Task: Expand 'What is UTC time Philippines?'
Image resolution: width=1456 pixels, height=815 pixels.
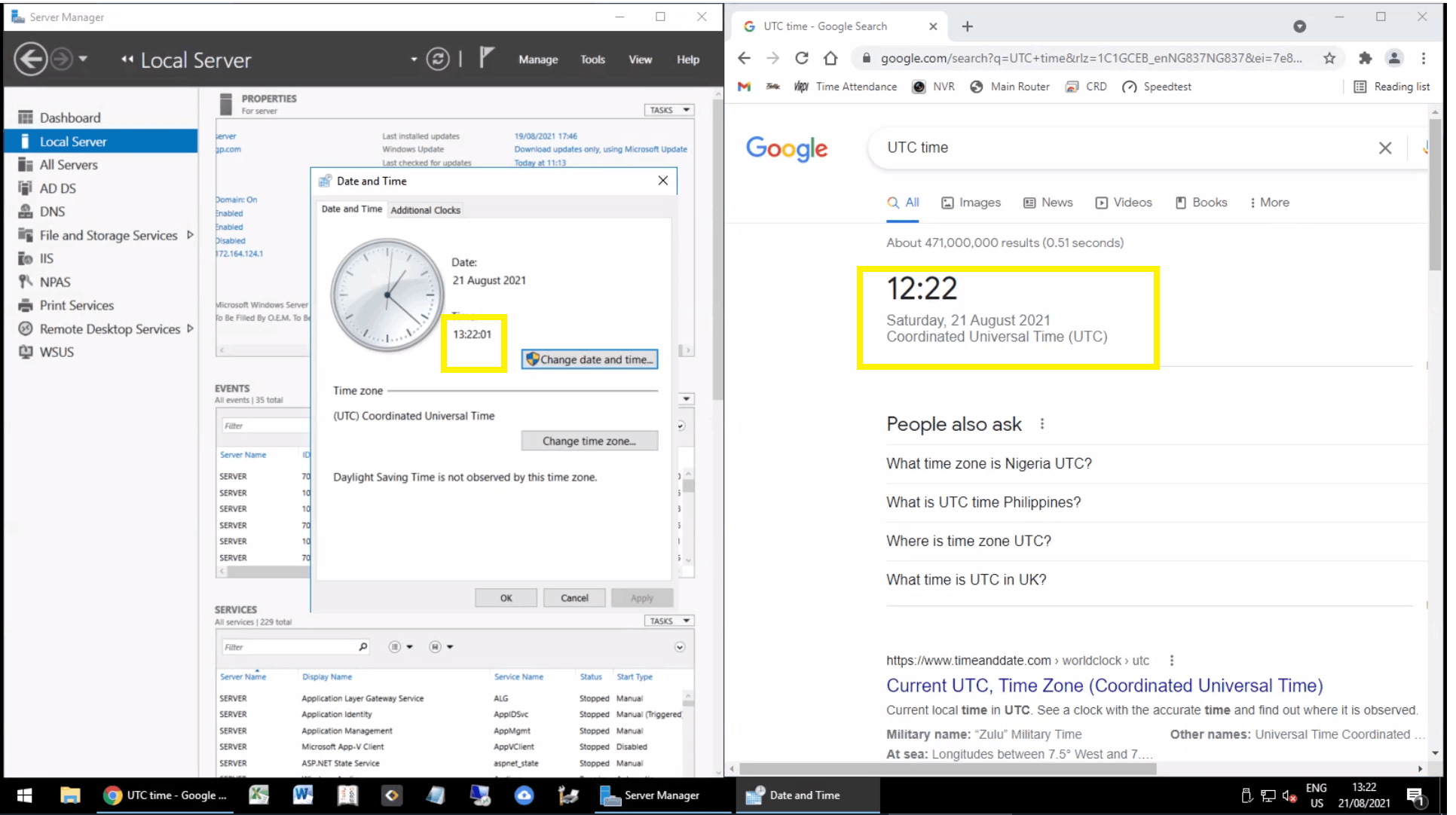Action: 1156,502
